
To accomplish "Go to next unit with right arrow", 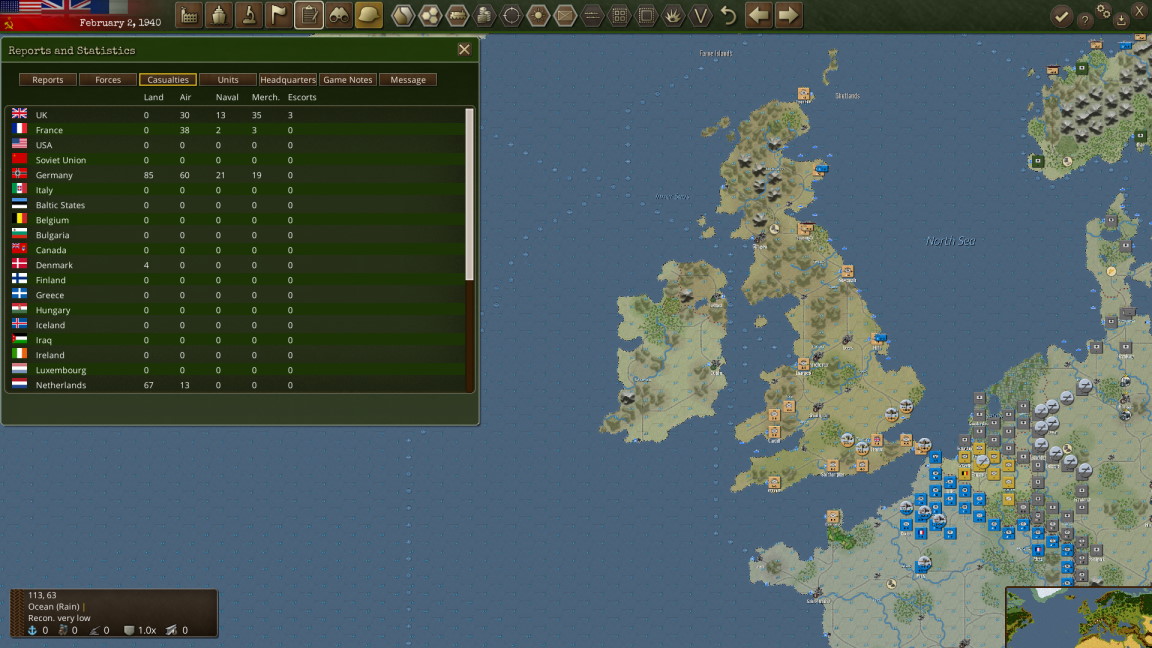I will tap(788, 15).
